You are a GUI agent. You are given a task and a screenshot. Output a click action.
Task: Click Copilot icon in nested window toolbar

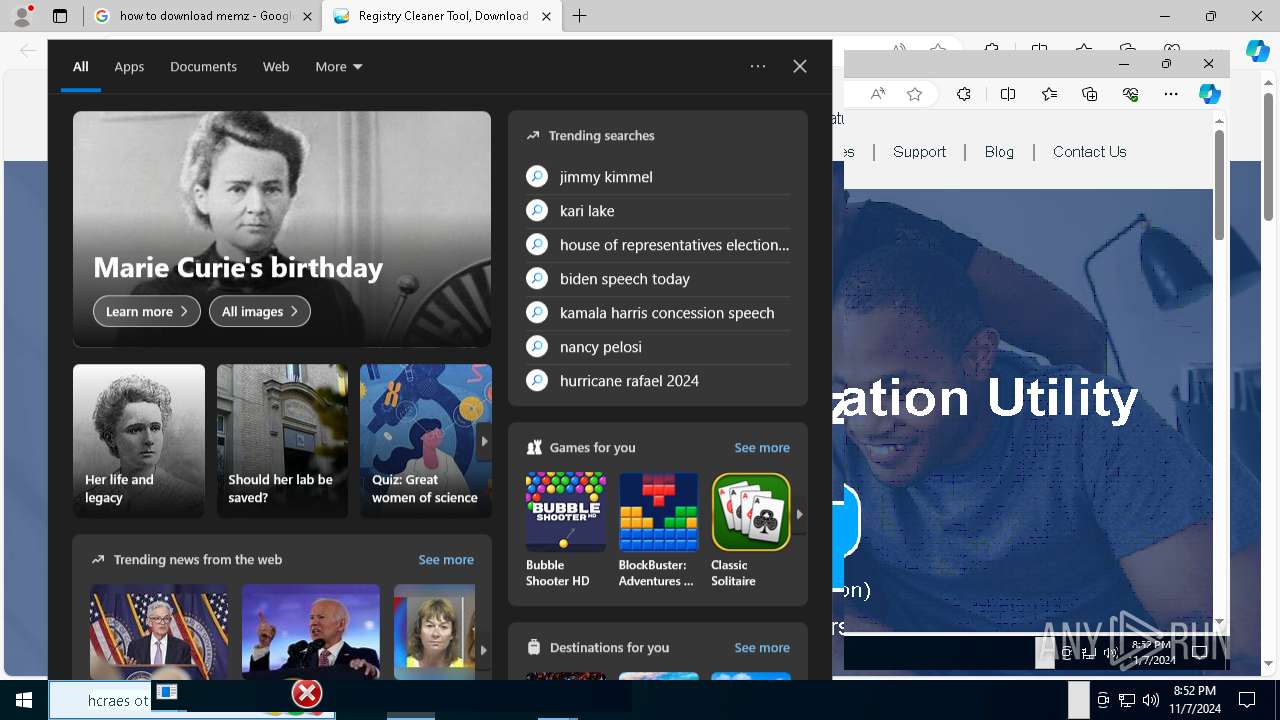click(1210, 94)
